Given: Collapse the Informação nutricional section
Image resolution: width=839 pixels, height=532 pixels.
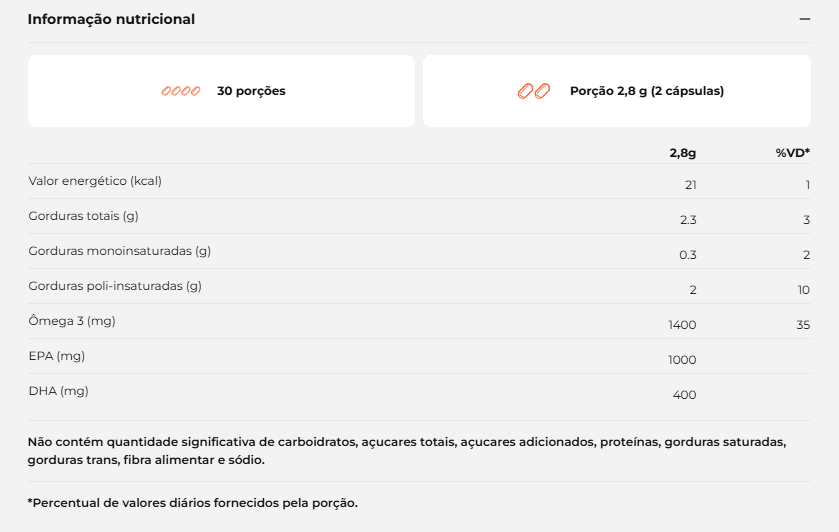Looking at the screenshot, I should [804, 19].
